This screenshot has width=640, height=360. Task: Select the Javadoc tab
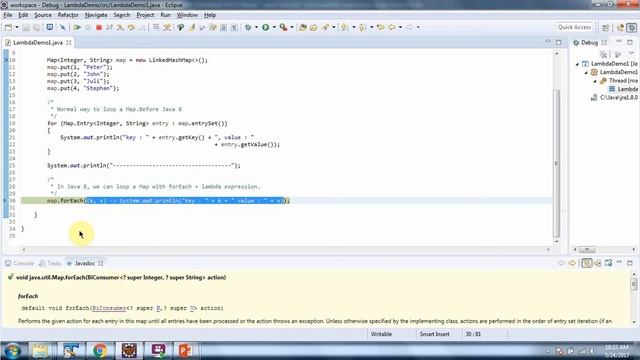[x=84, y=263]
